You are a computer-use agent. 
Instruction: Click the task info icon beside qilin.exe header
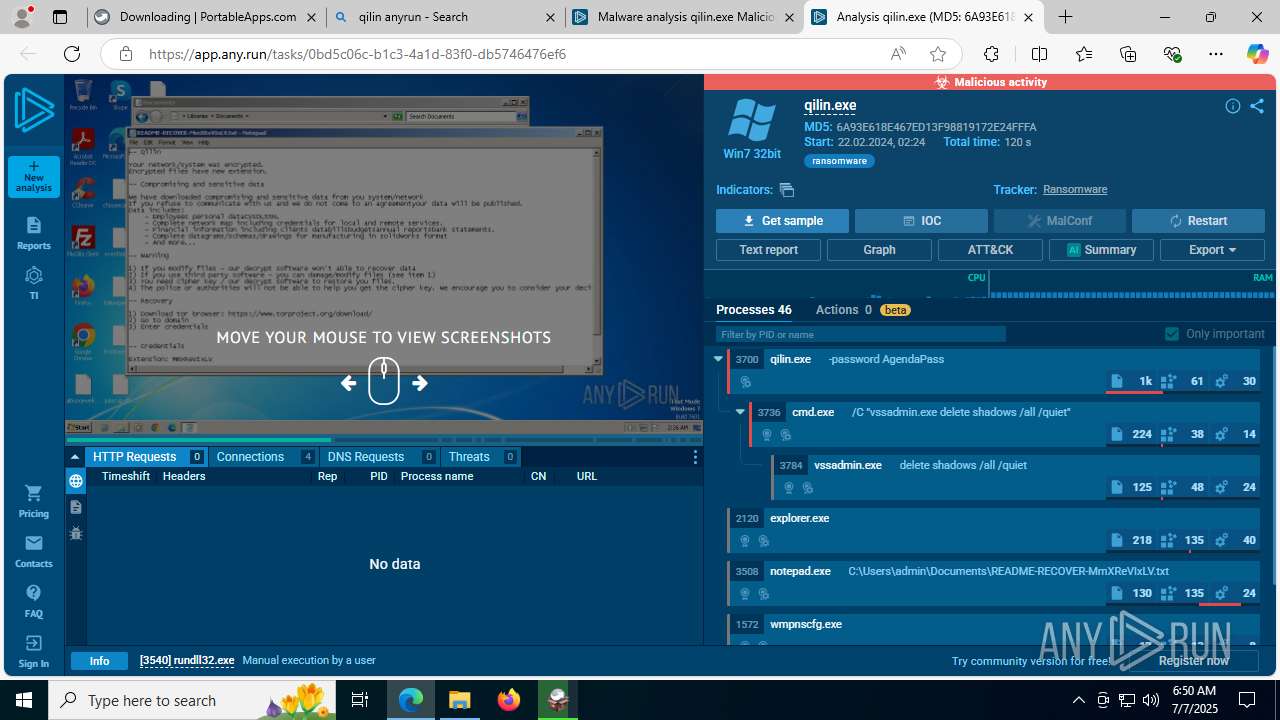coord(1233,106)
